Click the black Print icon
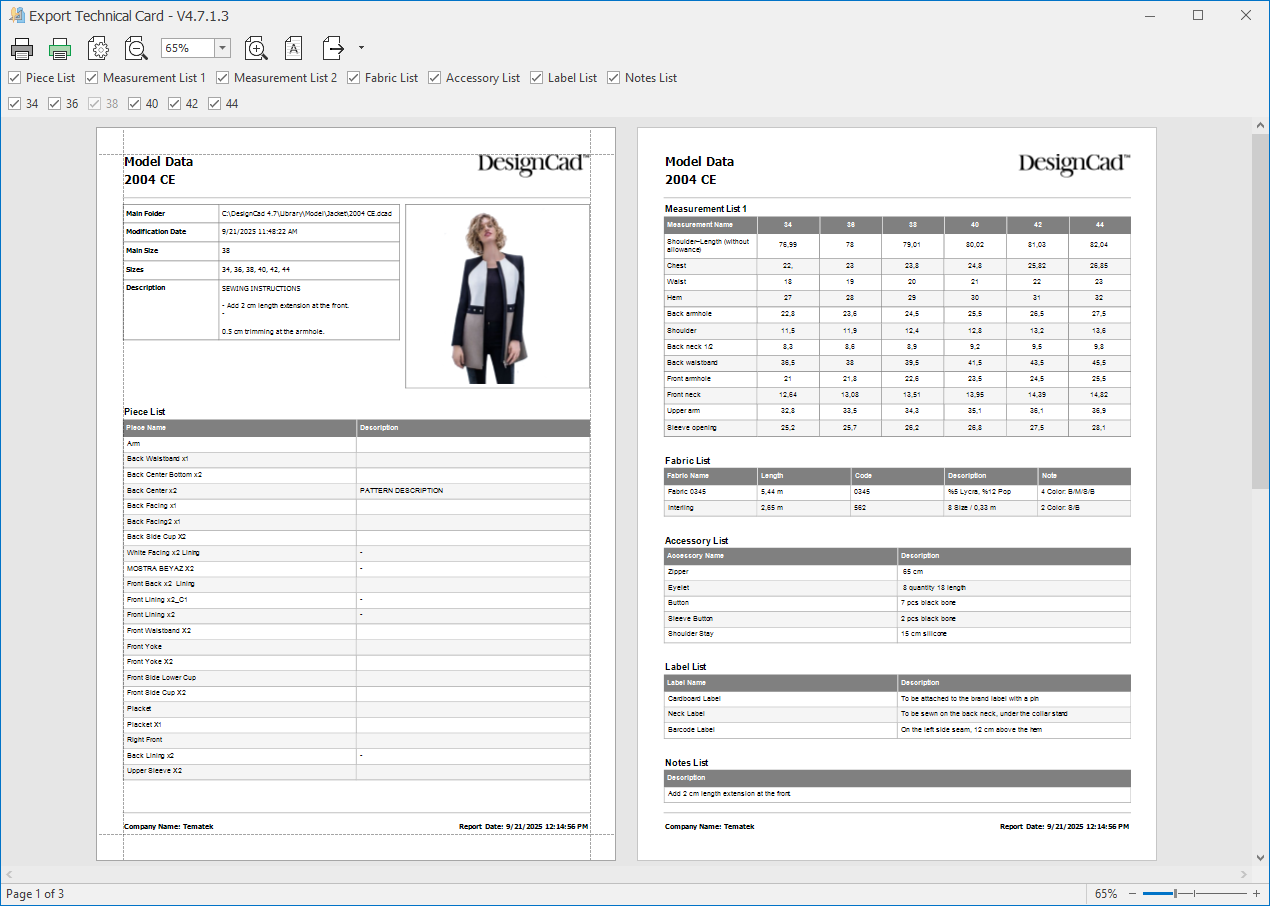 click(22, 48)
